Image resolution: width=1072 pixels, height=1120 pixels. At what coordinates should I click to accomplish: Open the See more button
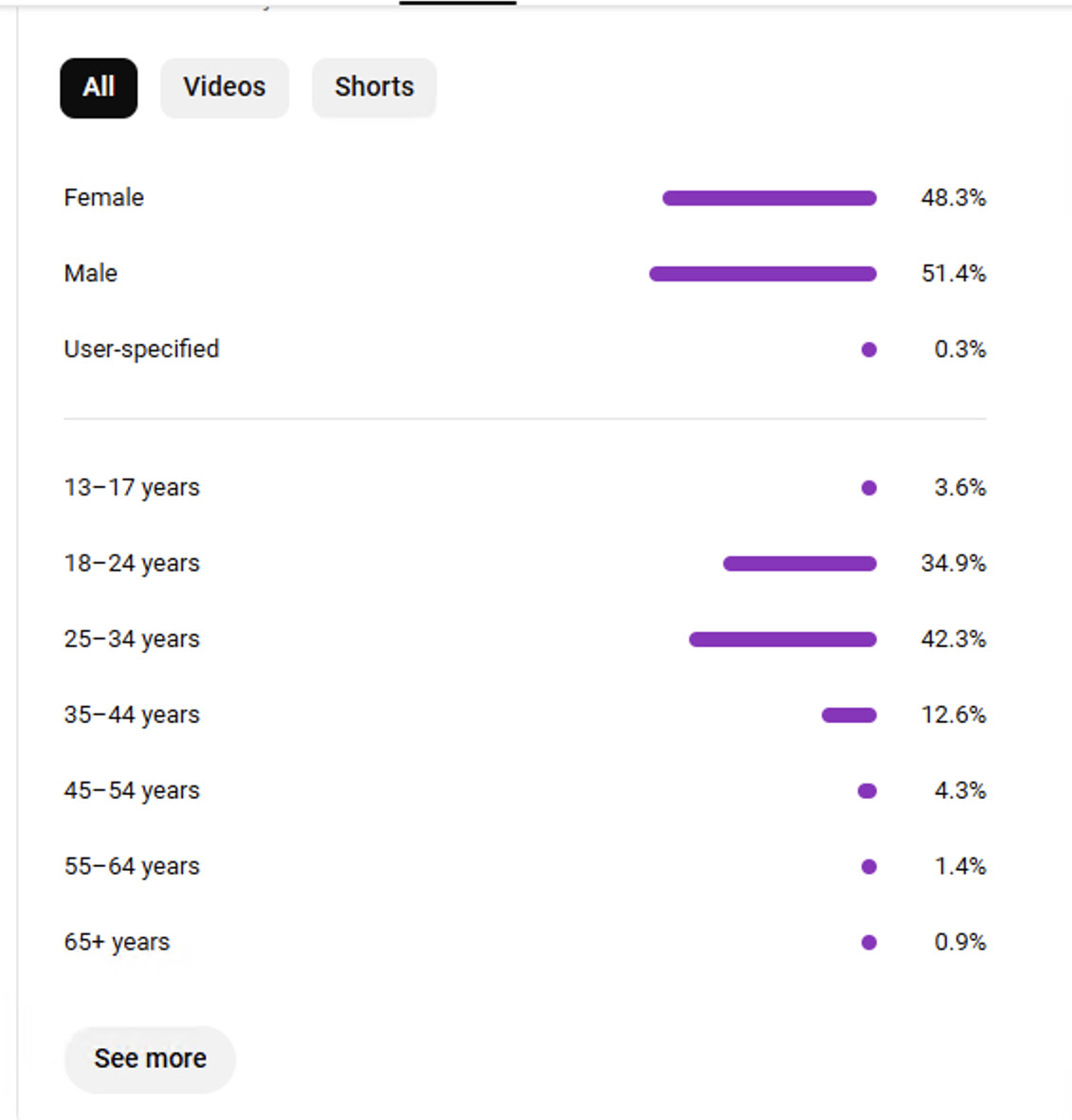coord(150,1058)
